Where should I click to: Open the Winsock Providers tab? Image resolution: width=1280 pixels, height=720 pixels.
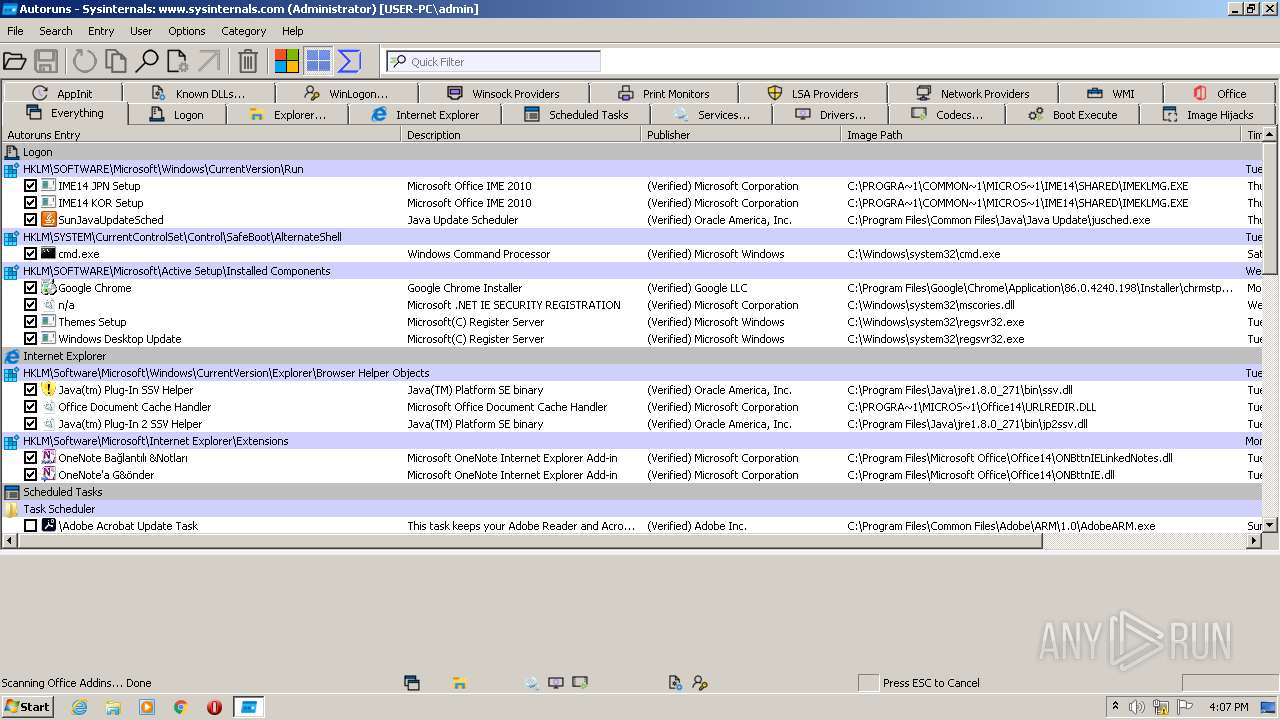pos(503,94)
